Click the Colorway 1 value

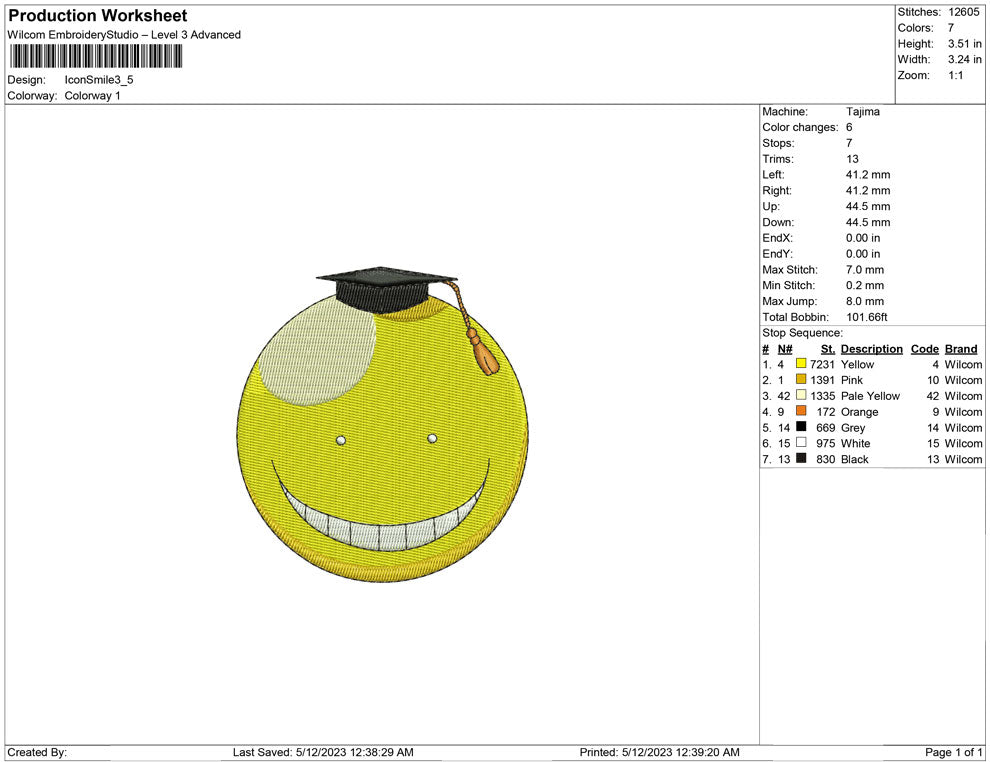(x=92, y=96)
